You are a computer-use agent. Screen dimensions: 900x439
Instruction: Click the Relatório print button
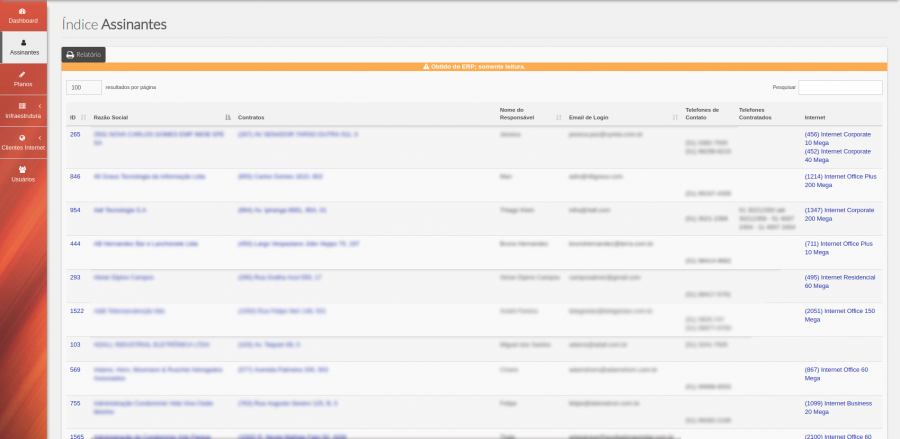pos(83,55)
